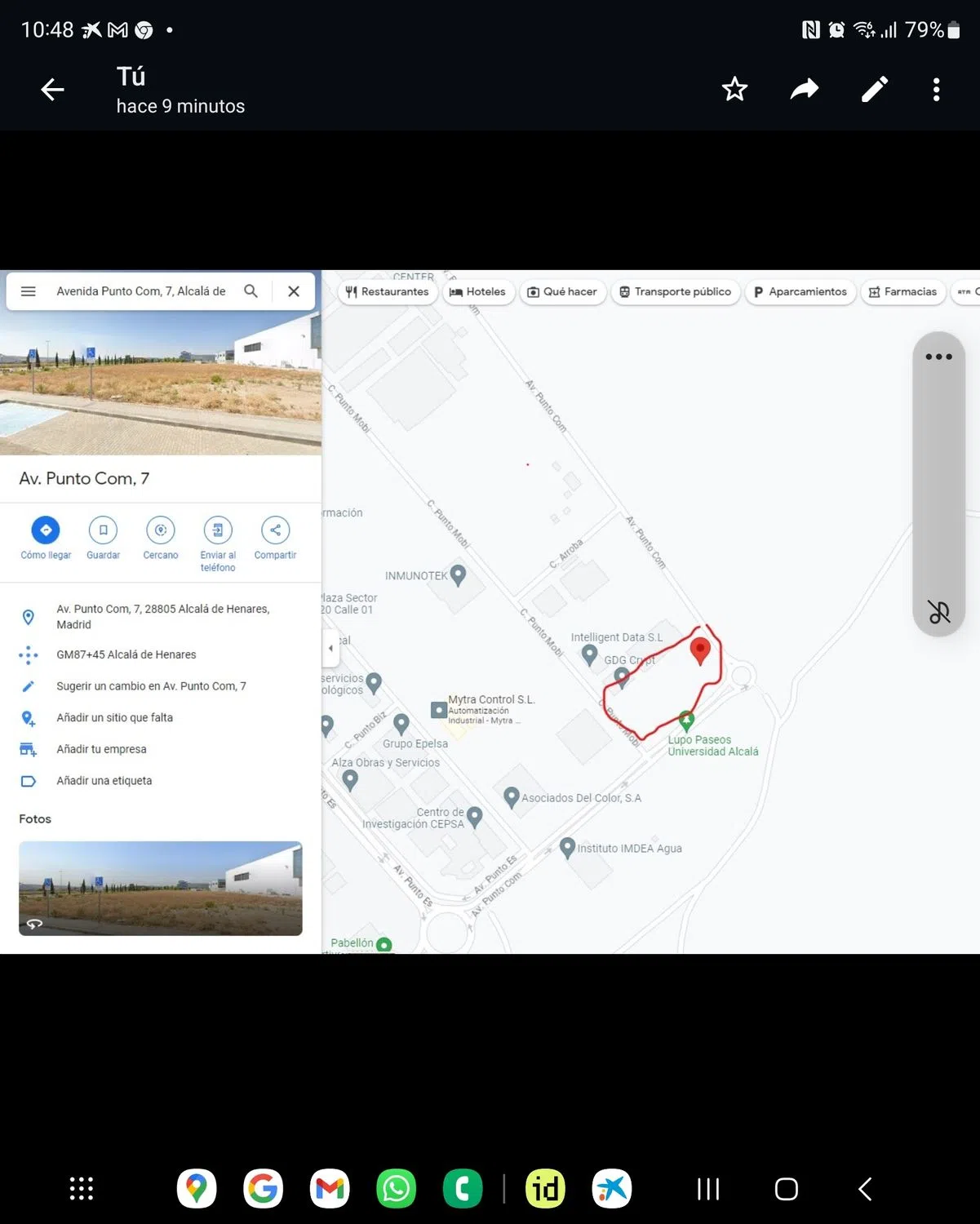
Task: Select the Farmacias filter chip
Action: (x=902, y=292)
